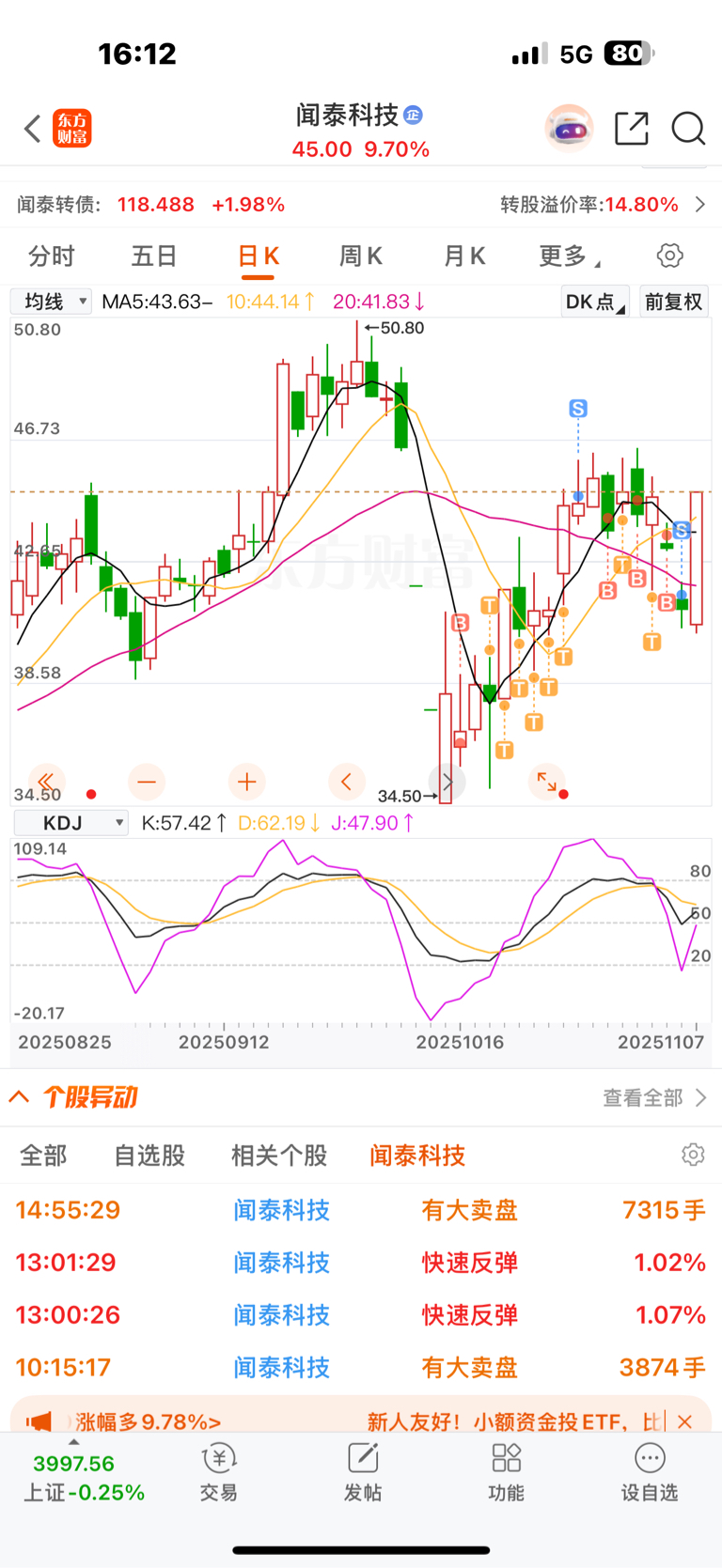Open 闻泰转债 detail chevron
The height and width of the screenshot is (1568, 722).
[700, 205]
